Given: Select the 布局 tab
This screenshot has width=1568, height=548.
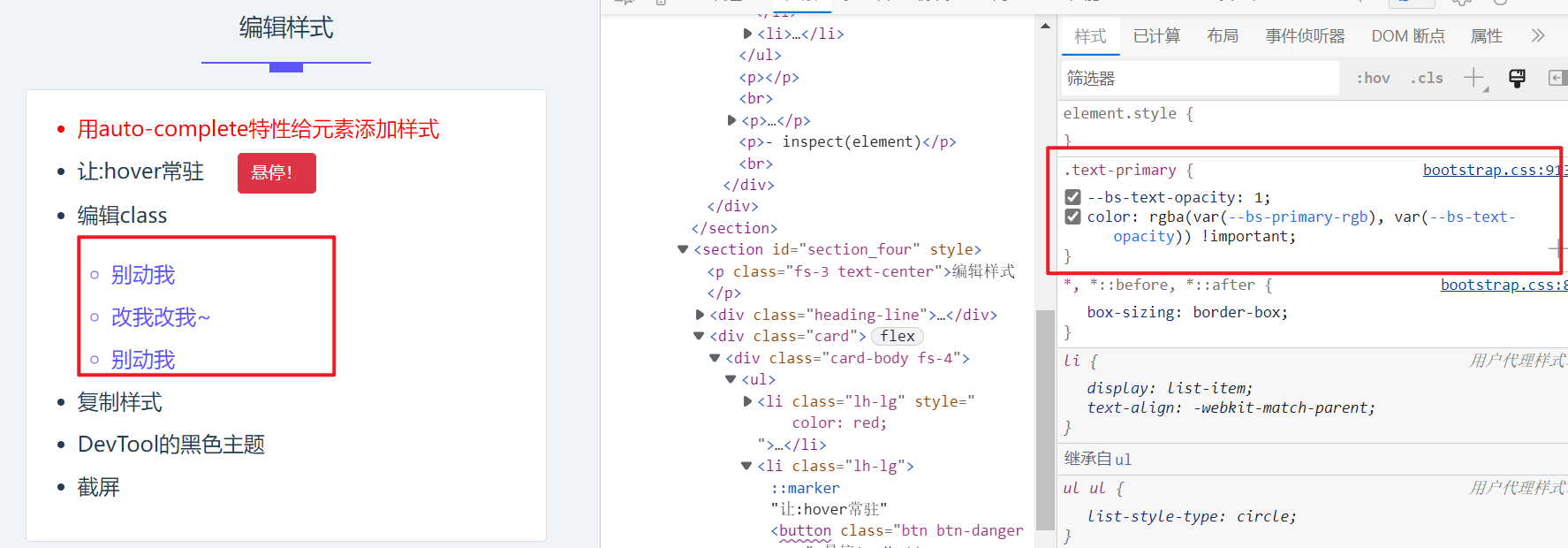Looking at the screenshot, I should point(1223,35).
